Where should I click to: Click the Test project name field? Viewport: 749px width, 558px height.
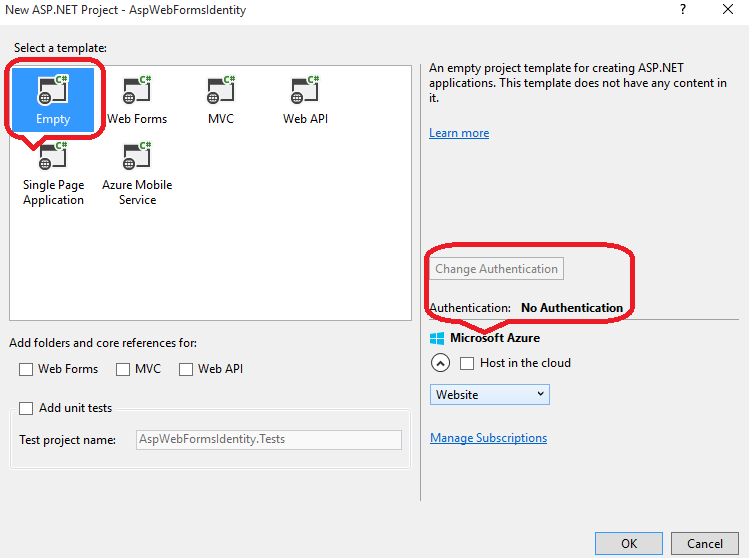click(x=267, y=440)
